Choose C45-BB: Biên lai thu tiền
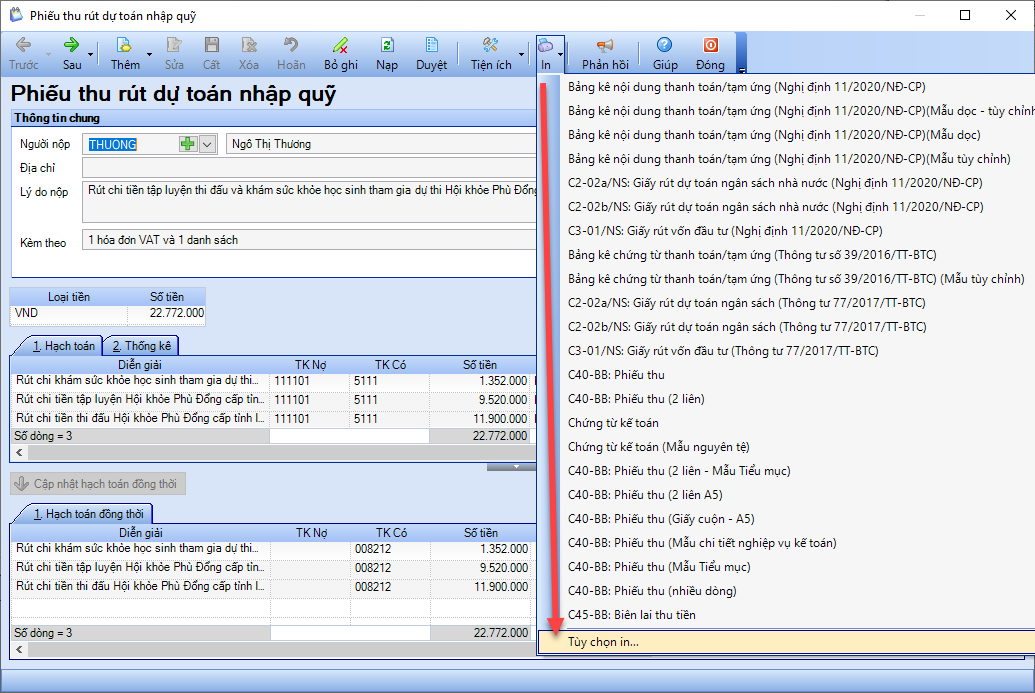Screen dimensions: 1035x693 [631, 615]
